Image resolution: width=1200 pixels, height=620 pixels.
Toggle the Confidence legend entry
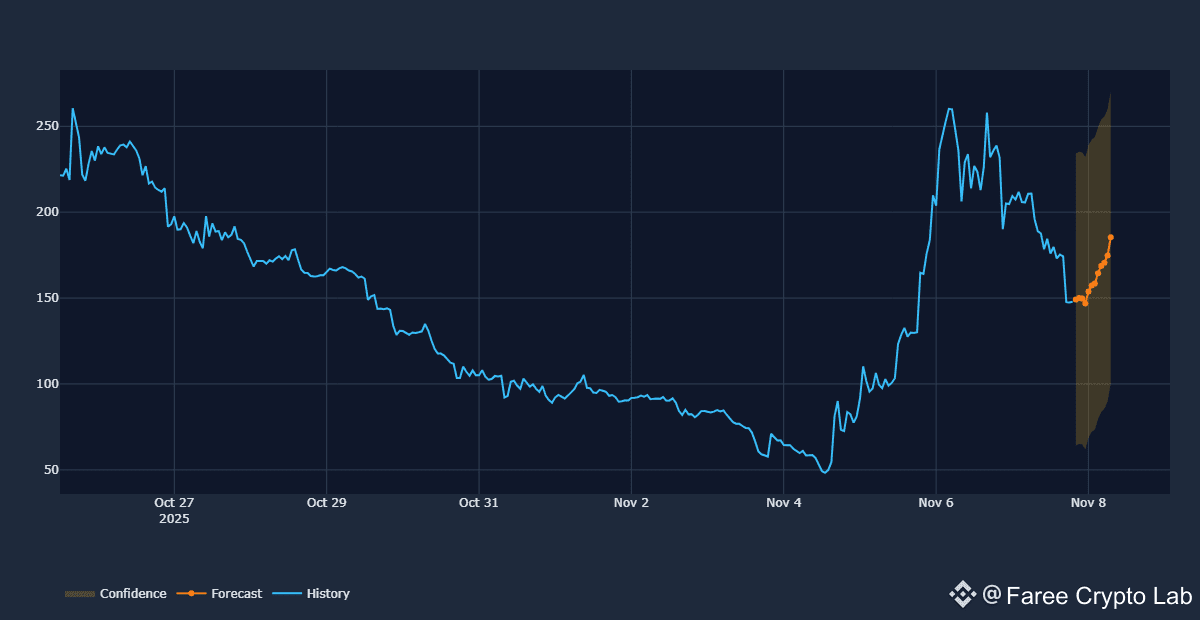point(116,594)
